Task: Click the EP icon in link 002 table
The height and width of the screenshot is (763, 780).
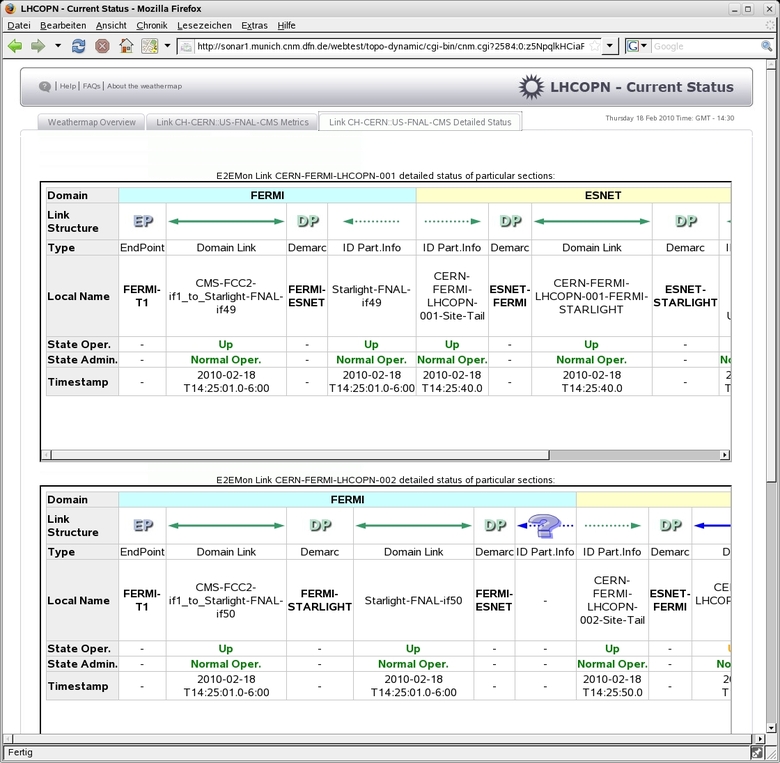Action: coord(143,526)
